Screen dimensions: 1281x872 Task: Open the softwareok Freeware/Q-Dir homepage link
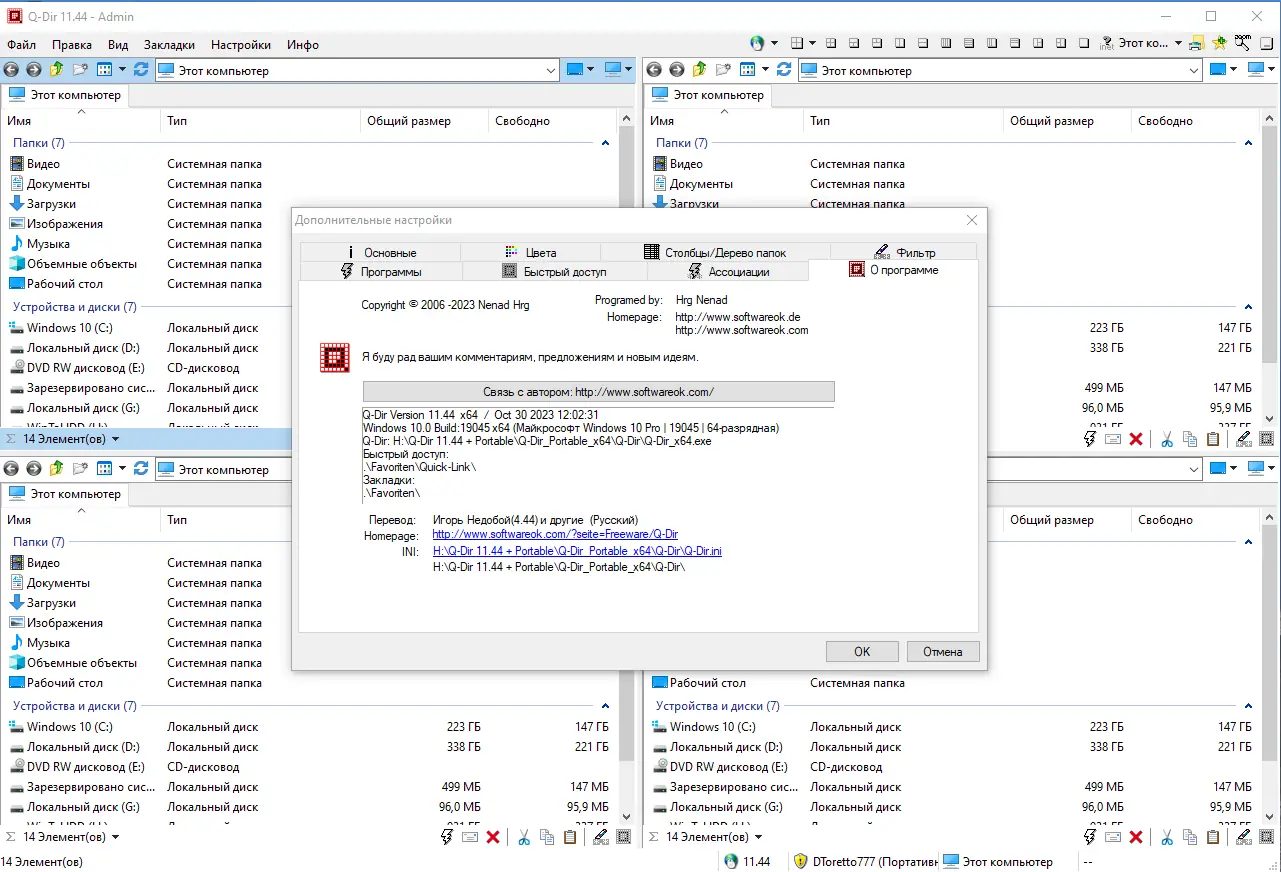pyautogui.click(x=555, y=535)
